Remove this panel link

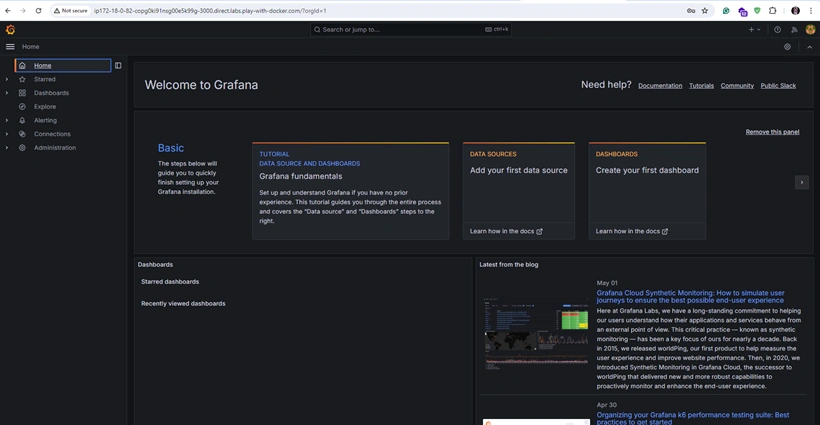point(772,132)
